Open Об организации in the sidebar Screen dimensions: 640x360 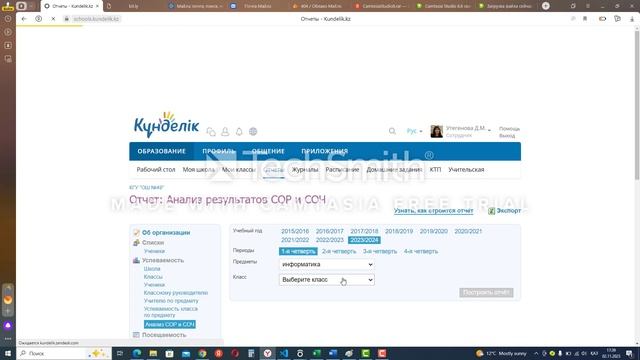(166, 232)
